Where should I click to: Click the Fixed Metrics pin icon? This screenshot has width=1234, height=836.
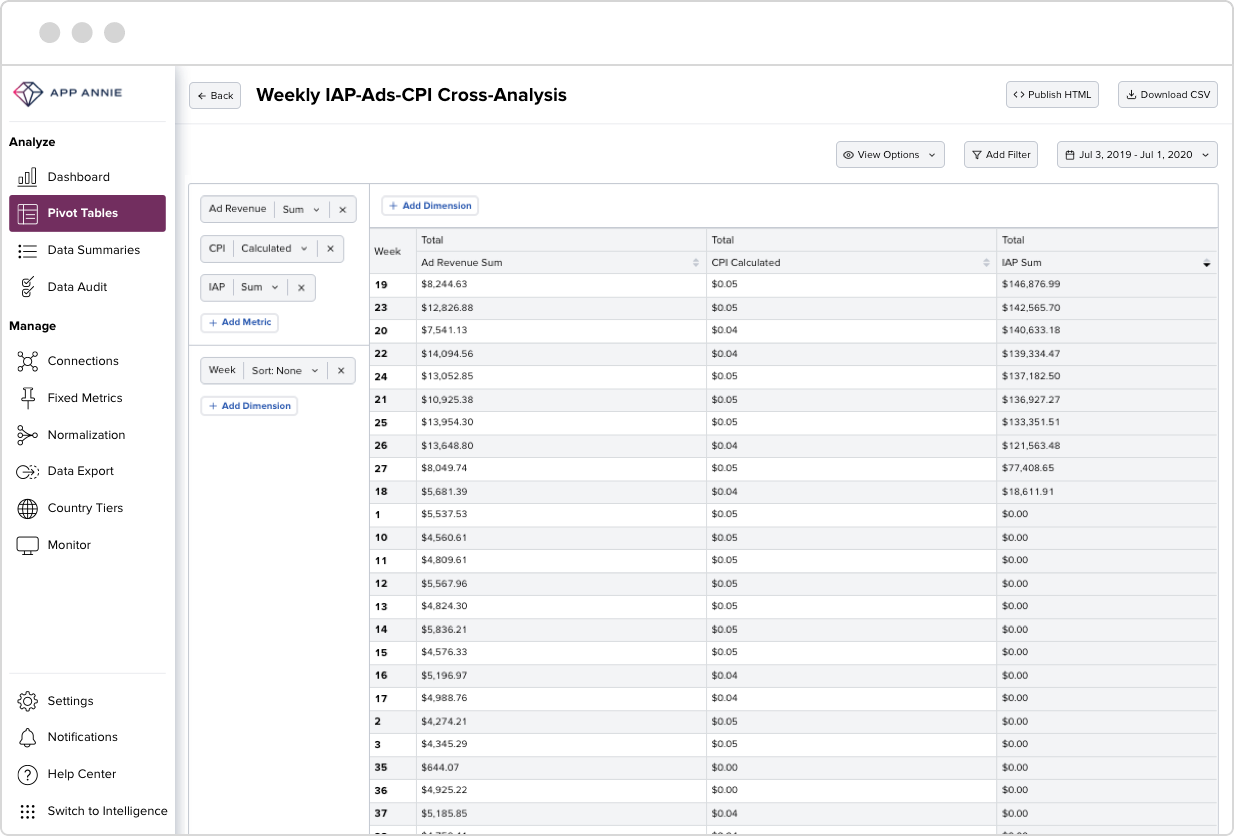(28, 398)
